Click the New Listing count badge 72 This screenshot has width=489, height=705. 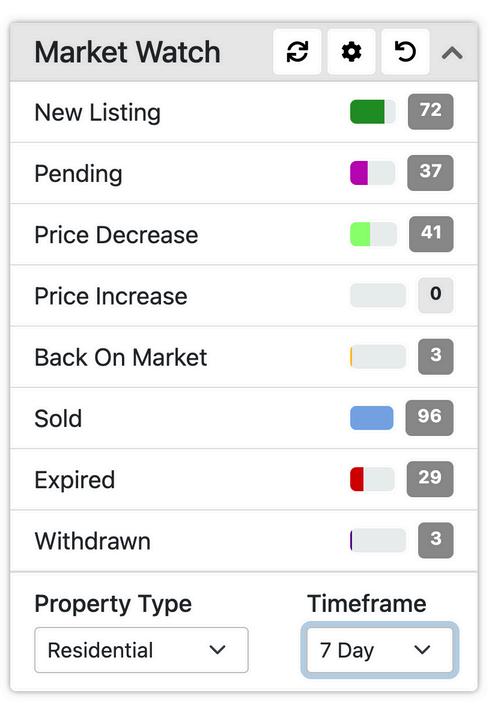coord(431,112)
